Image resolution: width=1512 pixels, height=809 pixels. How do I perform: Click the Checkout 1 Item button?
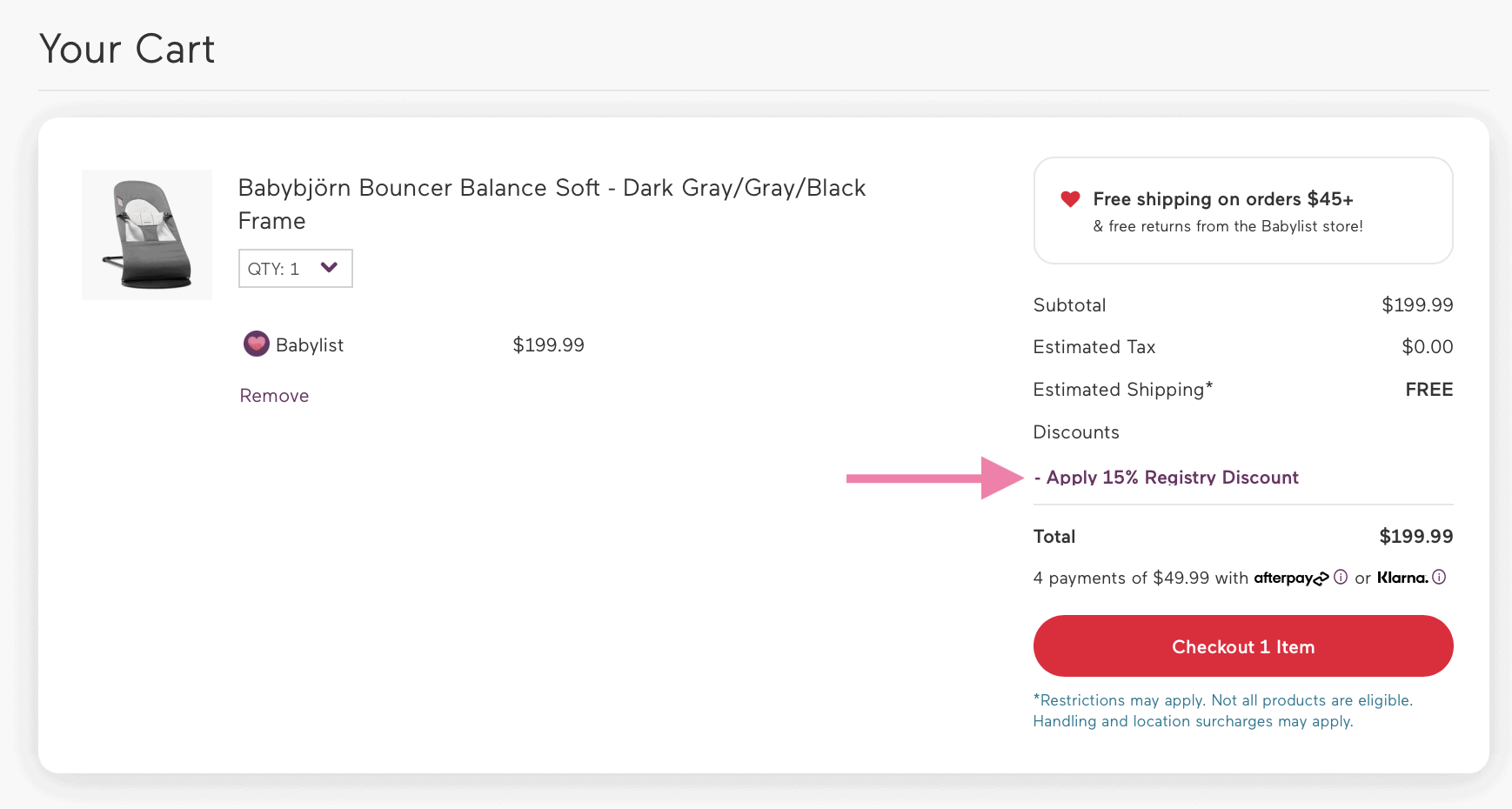pyautogui.click(x=1242, y=645)
